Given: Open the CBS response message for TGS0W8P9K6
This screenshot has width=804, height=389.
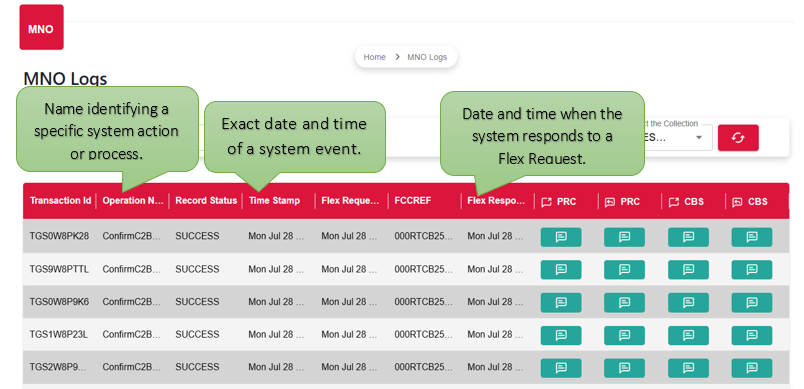Looking at the screenshot, I should (x=752, y=302).
